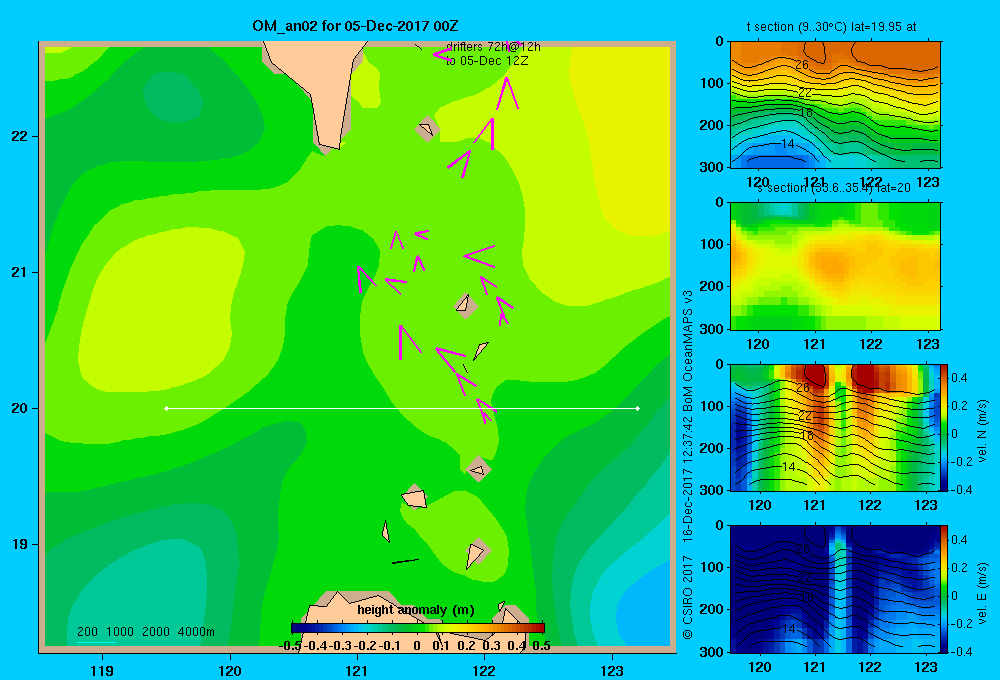This screenshot has height=680, width=1000.
Task: Click the '-0.5' tick on the height anomaly color bar
Action: tap(291, 646)
